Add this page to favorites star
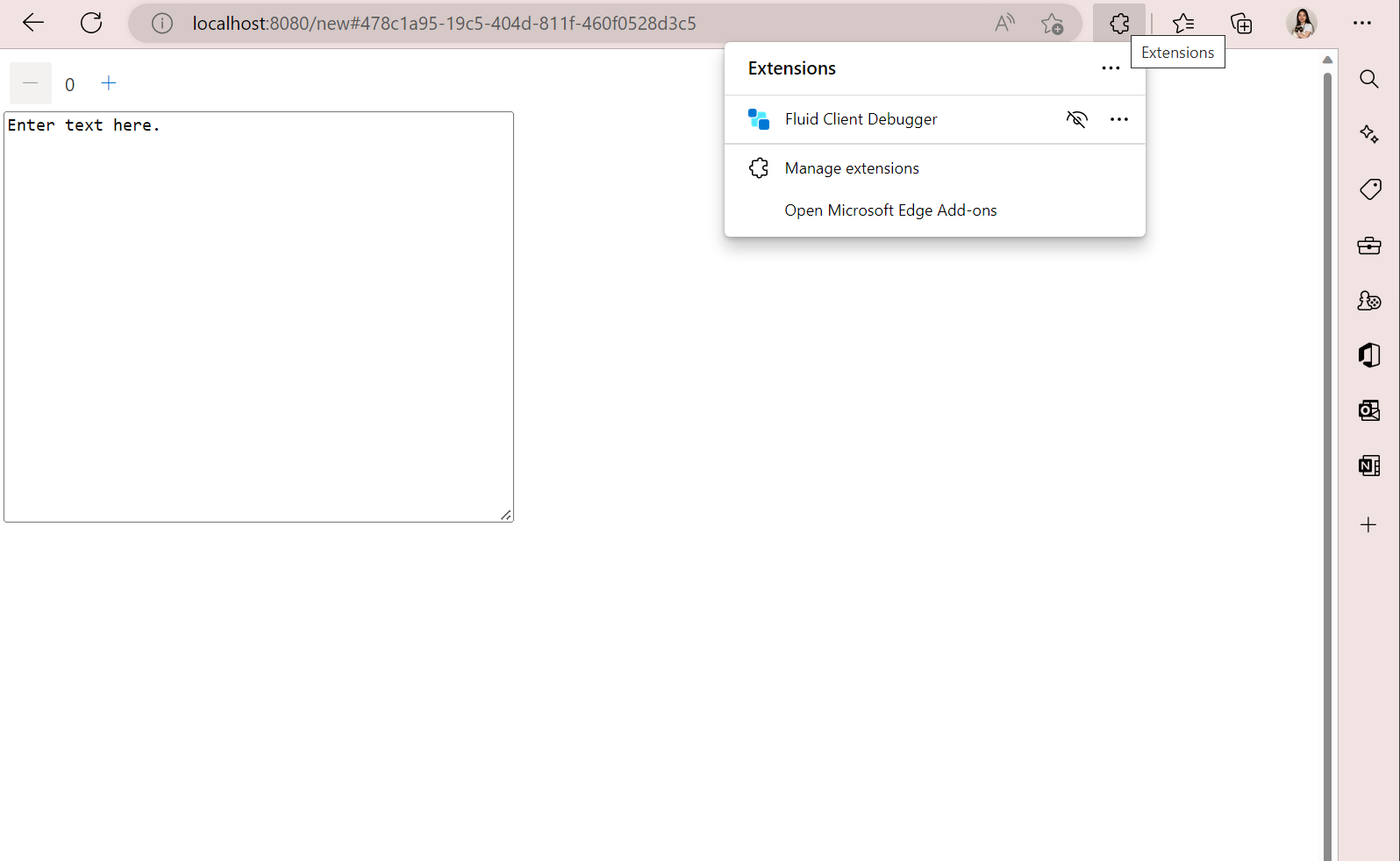The width and height of the screenshot is (1400, 861). [1052, 24]
